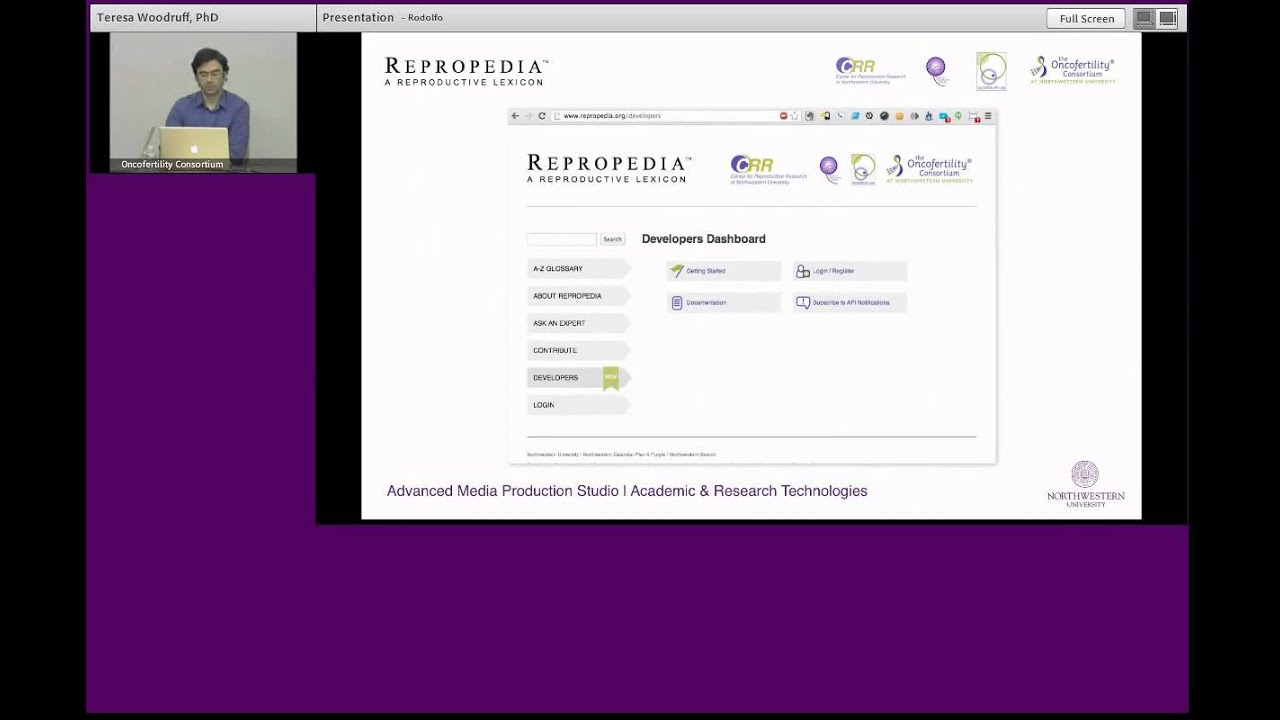Viewport: 1280px width, 720px height.
Task: Open the Ask An Expert menu item
Action: click(579, 323)
